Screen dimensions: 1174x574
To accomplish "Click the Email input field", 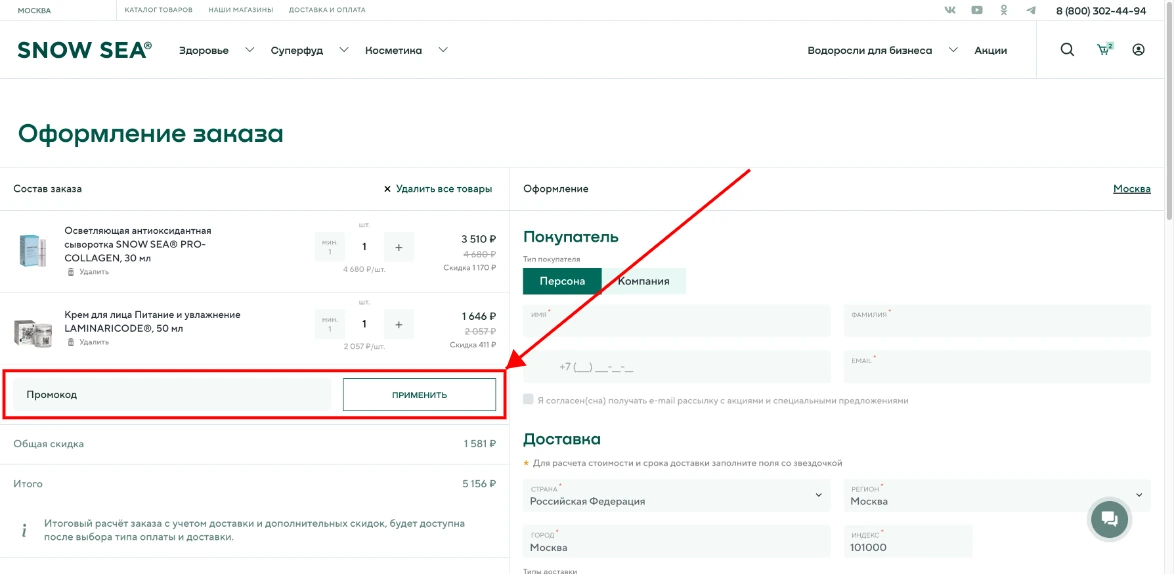I will [997, 367].
